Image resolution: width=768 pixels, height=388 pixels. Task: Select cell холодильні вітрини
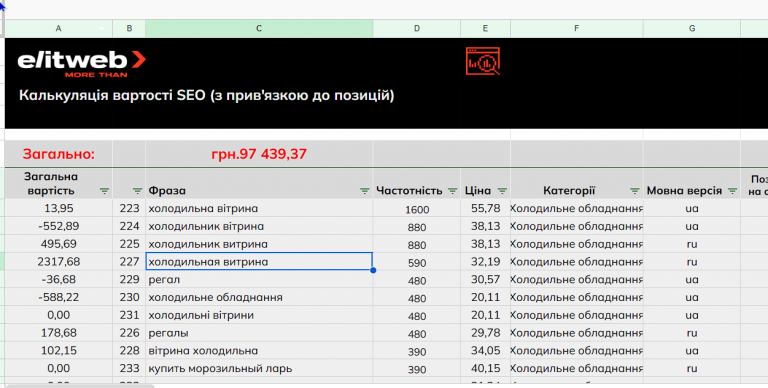point(259,315)
